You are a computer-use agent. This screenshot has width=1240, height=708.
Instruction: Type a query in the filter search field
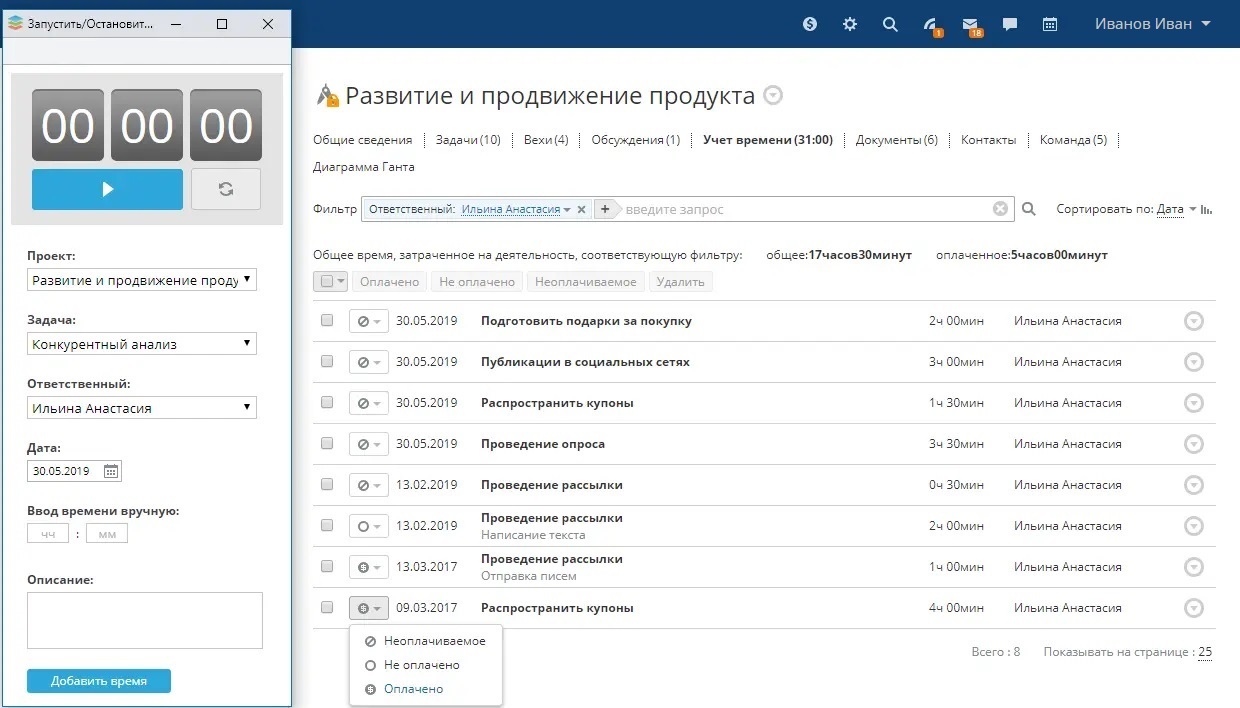coord(800,208)
